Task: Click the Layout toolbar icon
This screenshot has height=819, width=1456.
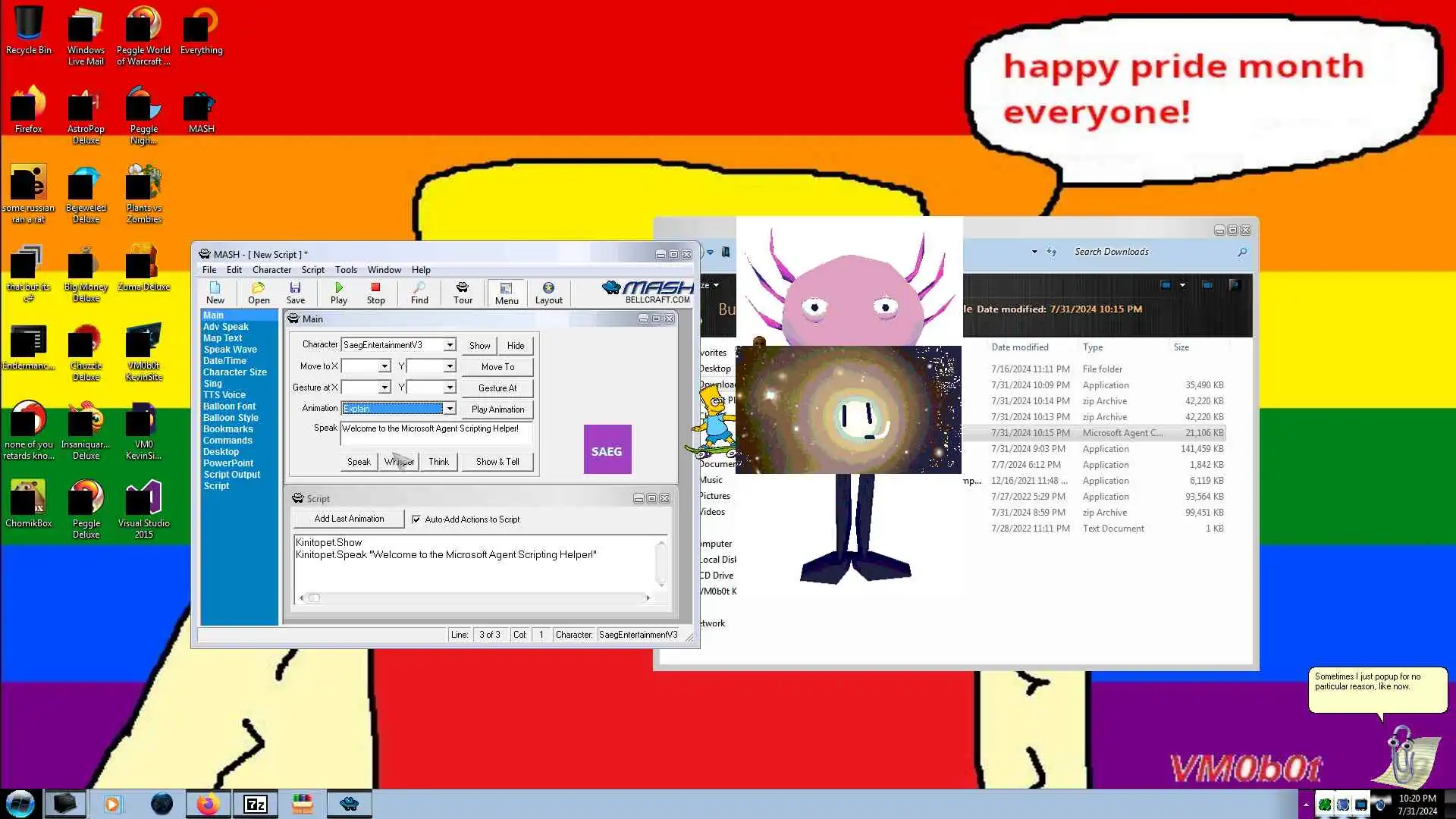Action: point(548,292)
